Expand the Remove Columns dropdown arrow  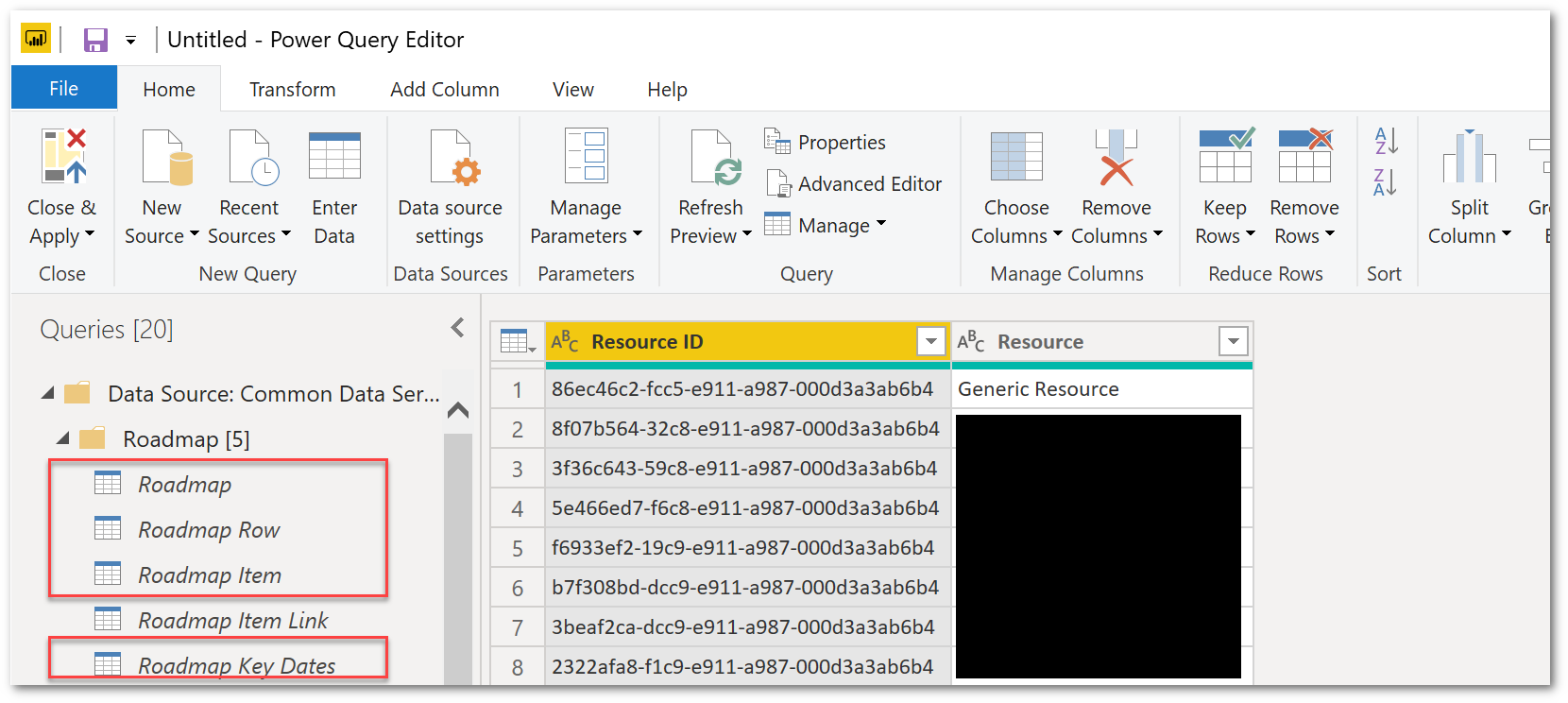[x=1157, y=234]
